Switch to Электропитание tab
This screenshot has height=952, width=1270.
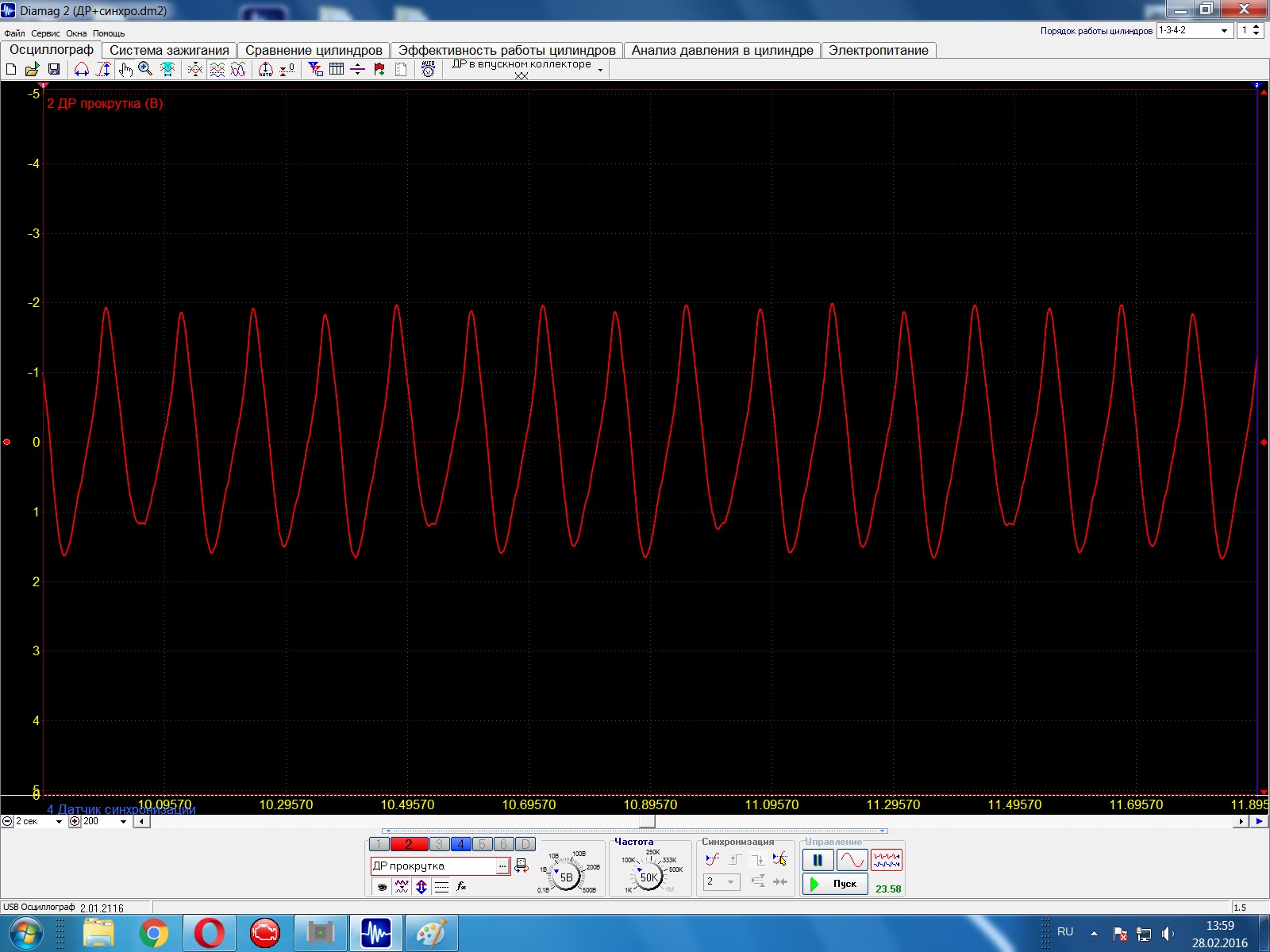tap(879, 50)
